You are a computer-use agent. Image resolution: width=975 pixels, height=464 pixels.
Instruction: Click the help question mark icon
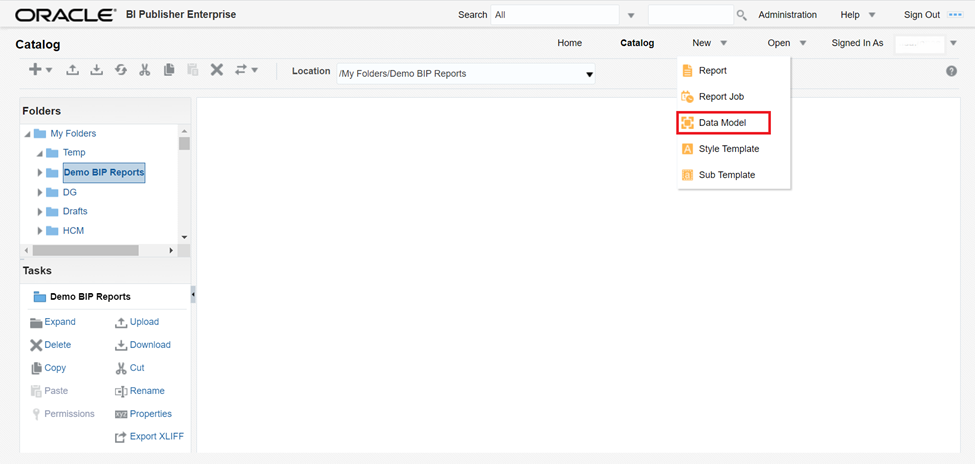coord(951,72)
